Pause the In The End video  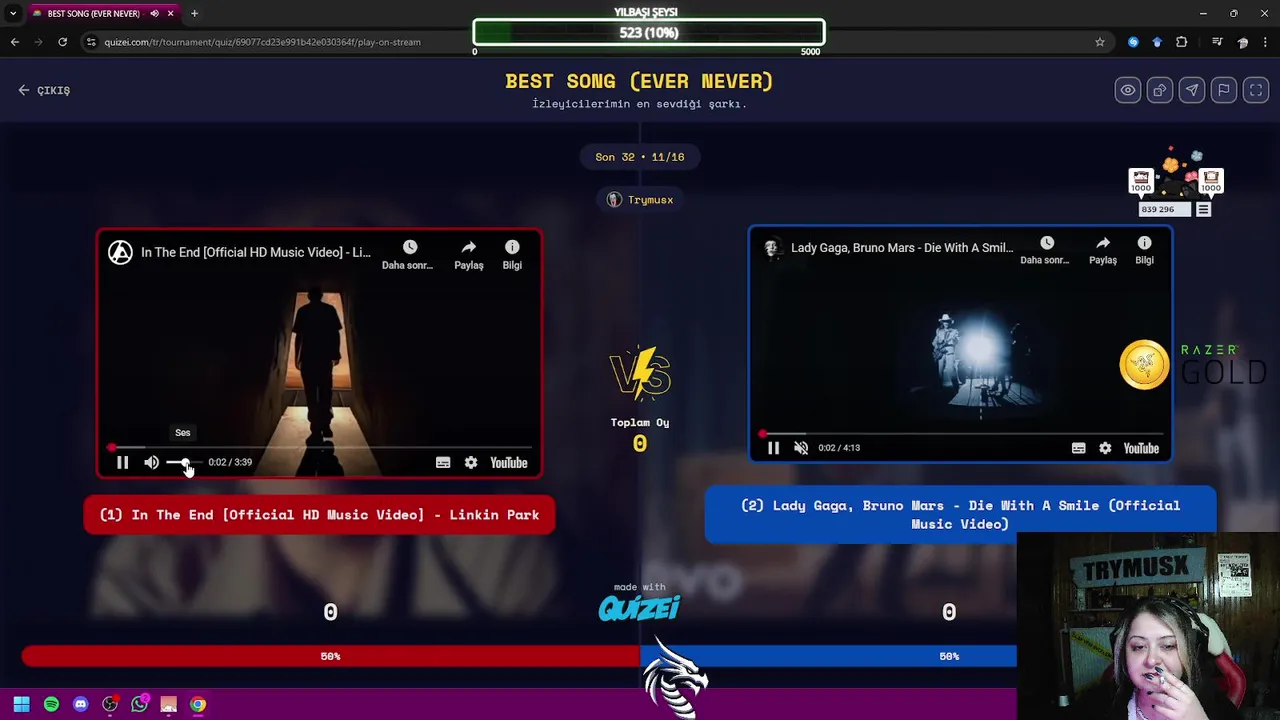[122, 462]
